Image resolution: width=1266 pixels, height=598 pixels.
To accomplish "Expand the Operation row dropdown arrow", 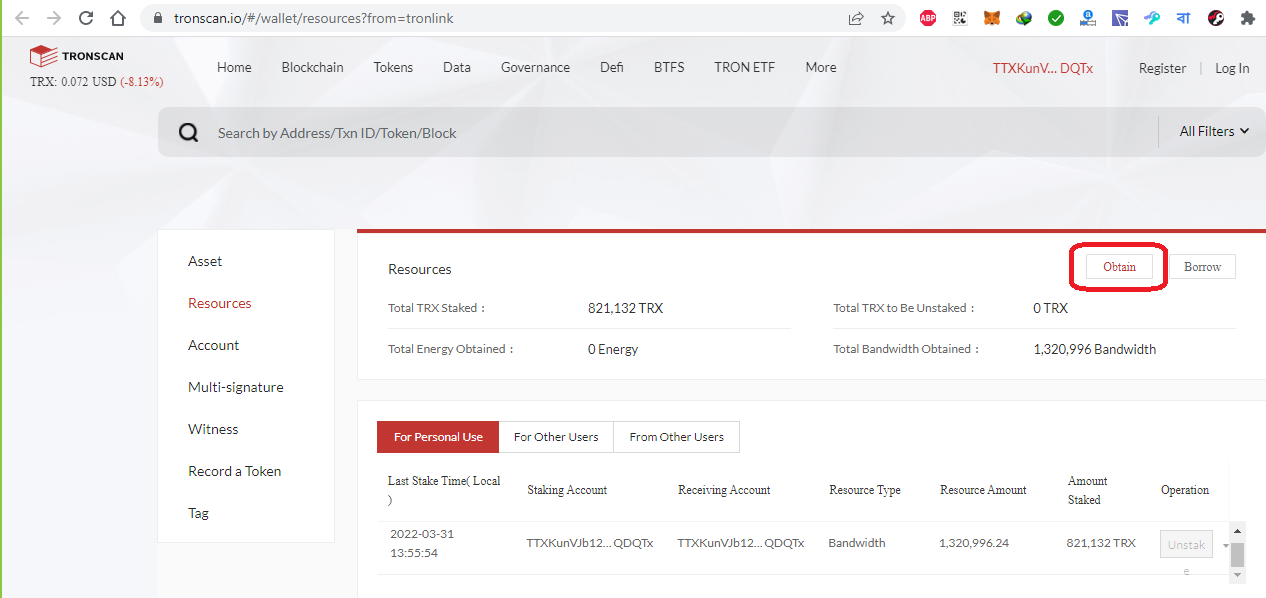I will [x=1226, y=546].
